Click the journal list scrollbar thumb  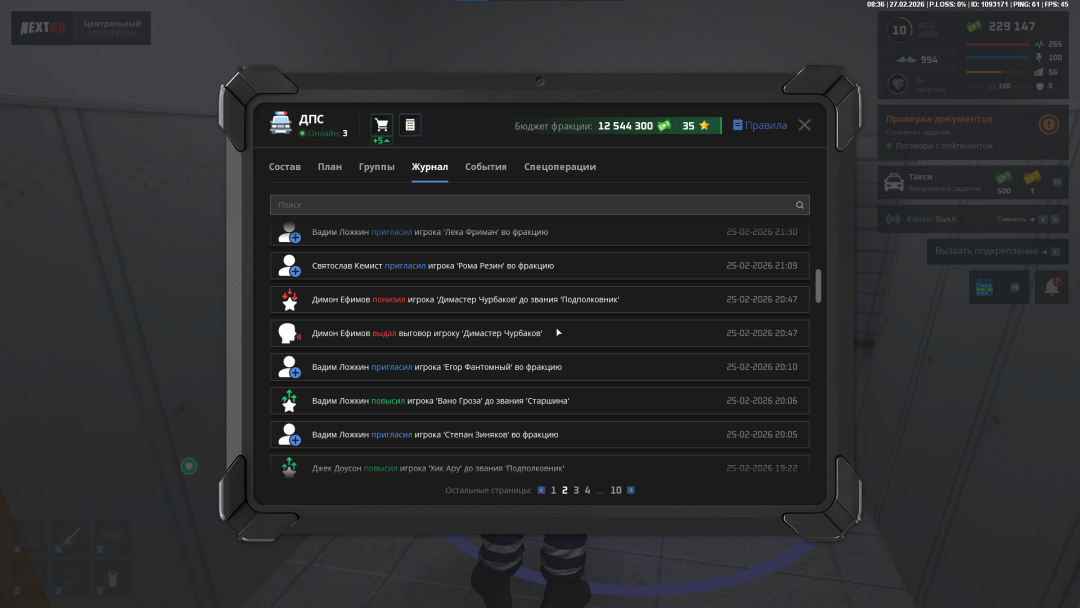[819, 285]
